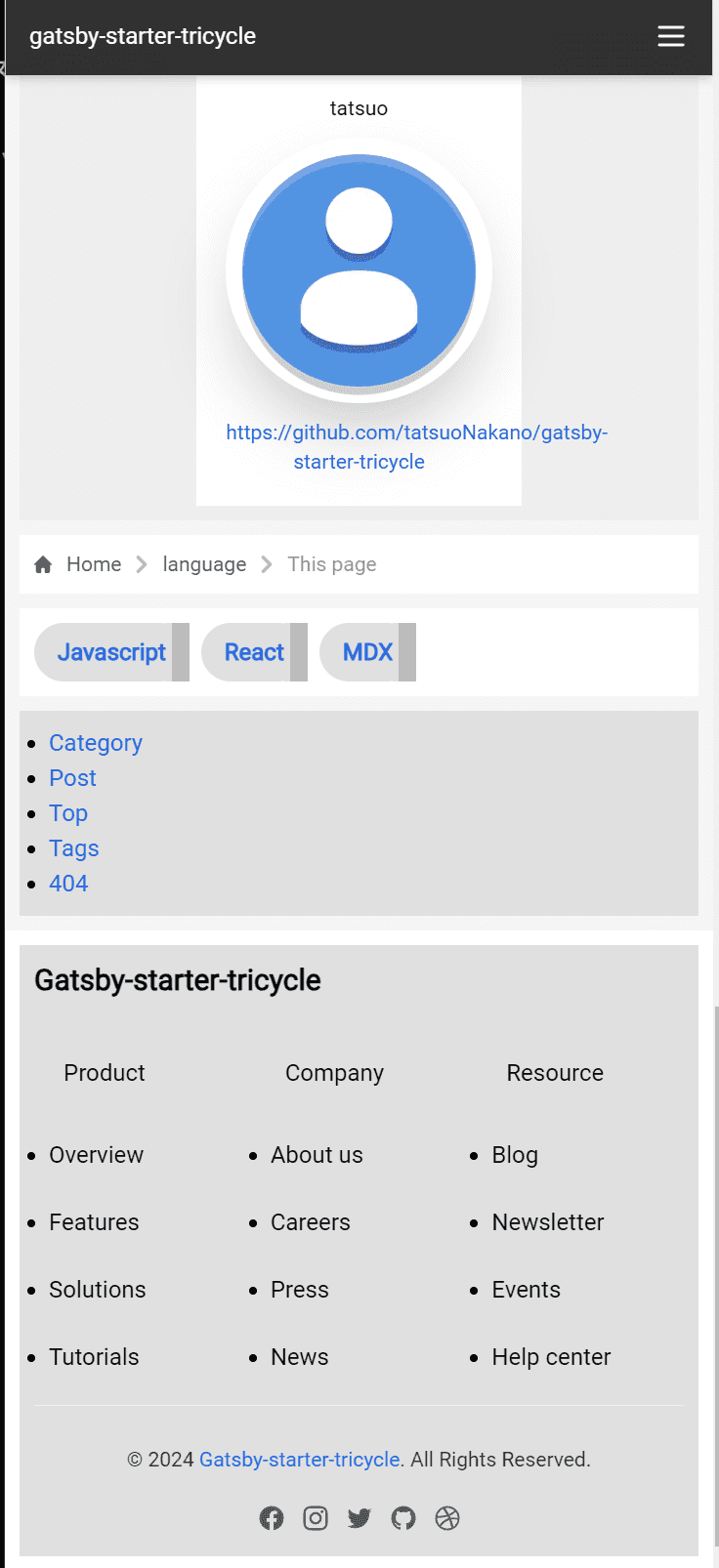Image resolution: width=719 pixels, height=1568 pixels.
Task: Click the Twitter bird icon
Action: (x=359, y=1518)
